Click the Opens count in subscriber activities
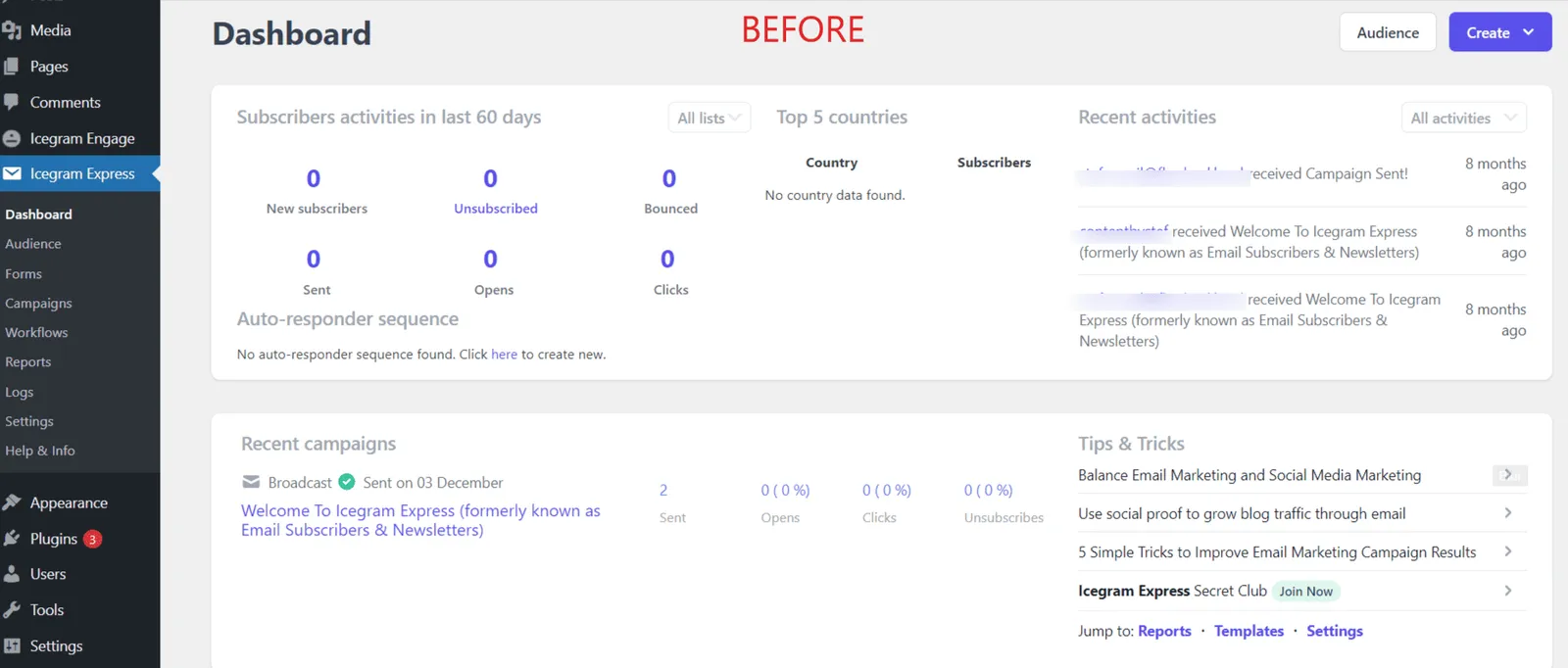Viewport: 1568px width, 668px height. click(491, 259)
